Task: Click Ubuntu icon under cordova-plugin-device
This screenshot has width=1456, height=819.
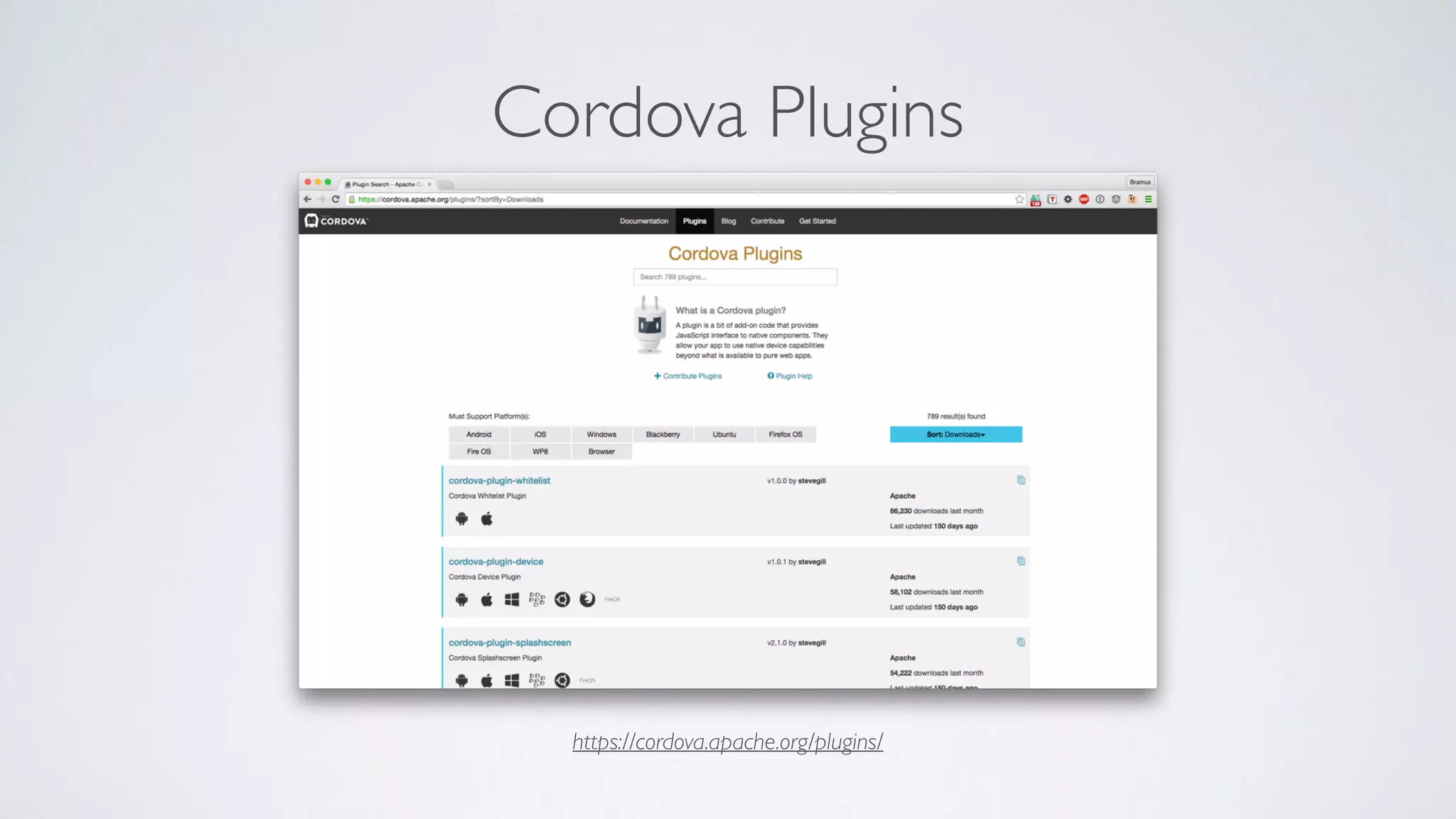Action: click(x=562, y=600)
